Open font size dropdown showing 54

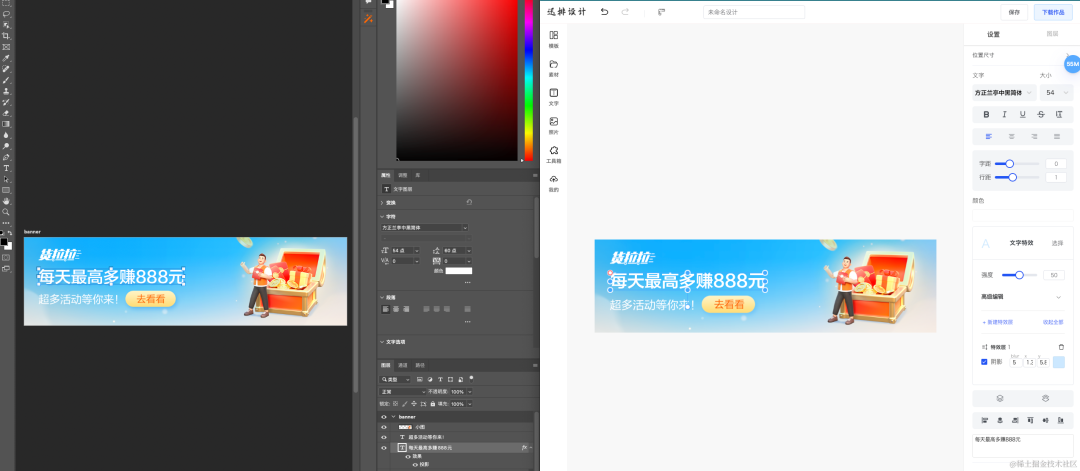tap(1057, 92)
